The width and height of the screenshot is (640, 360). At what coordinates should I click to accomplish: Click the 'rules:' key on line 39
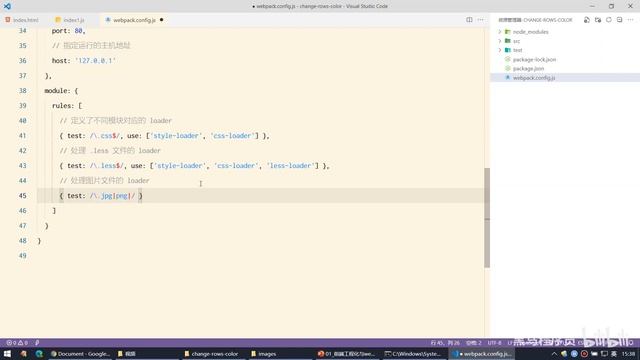[63, 106]
